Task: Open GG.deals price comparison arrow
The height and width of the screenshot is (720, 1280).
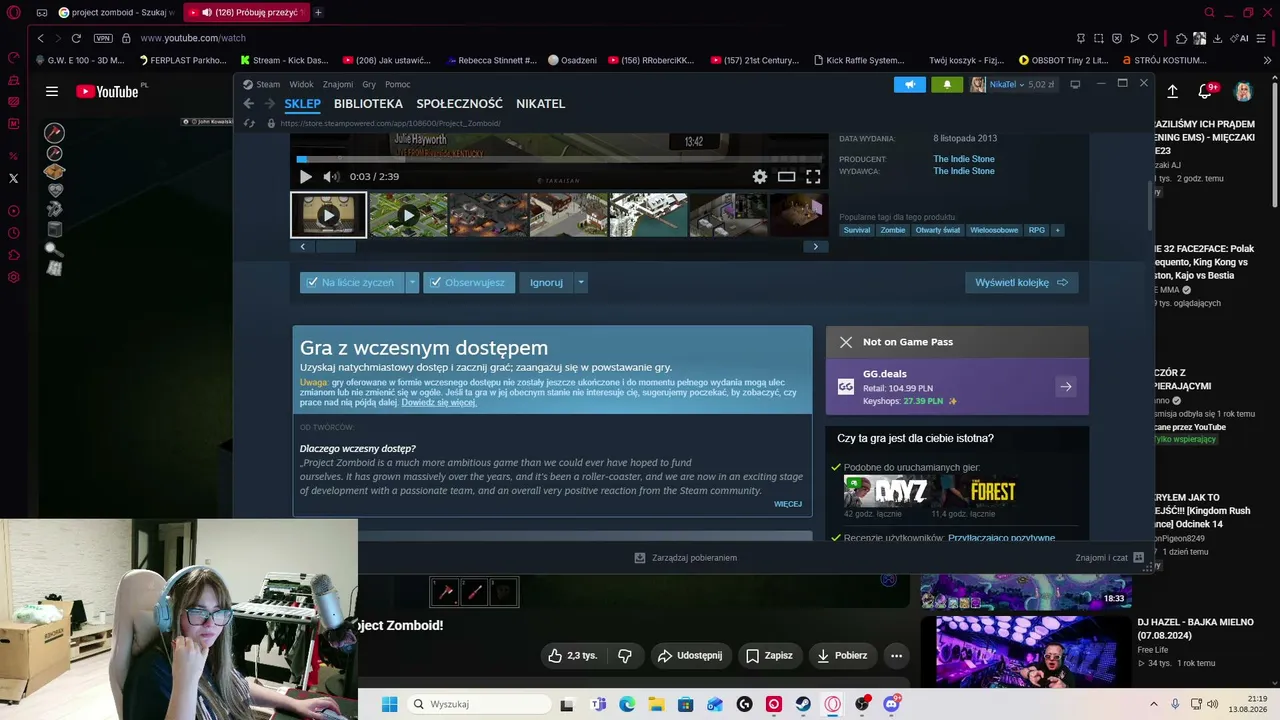Action: [1066, 387]
